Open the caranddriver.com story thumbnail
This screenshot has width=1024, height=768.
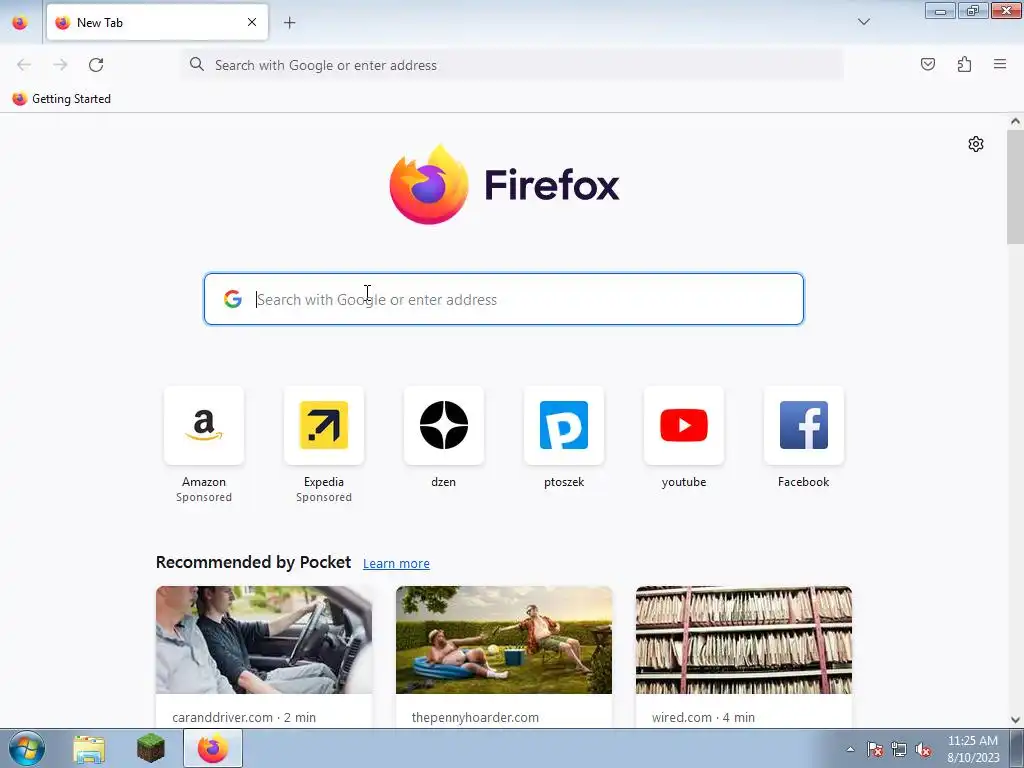point(264,639)
